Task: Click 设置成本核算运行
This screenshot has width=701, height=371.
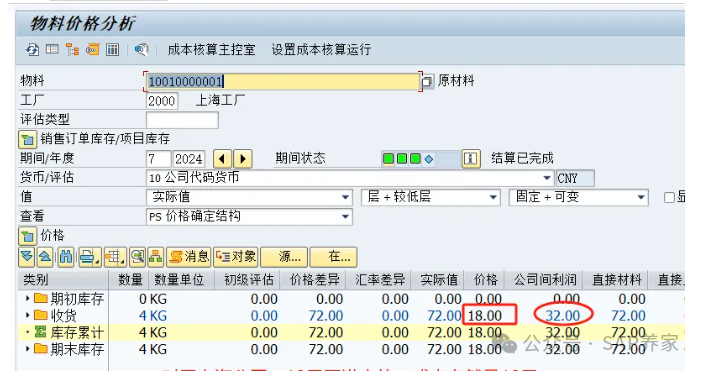Action: (321, 50)
